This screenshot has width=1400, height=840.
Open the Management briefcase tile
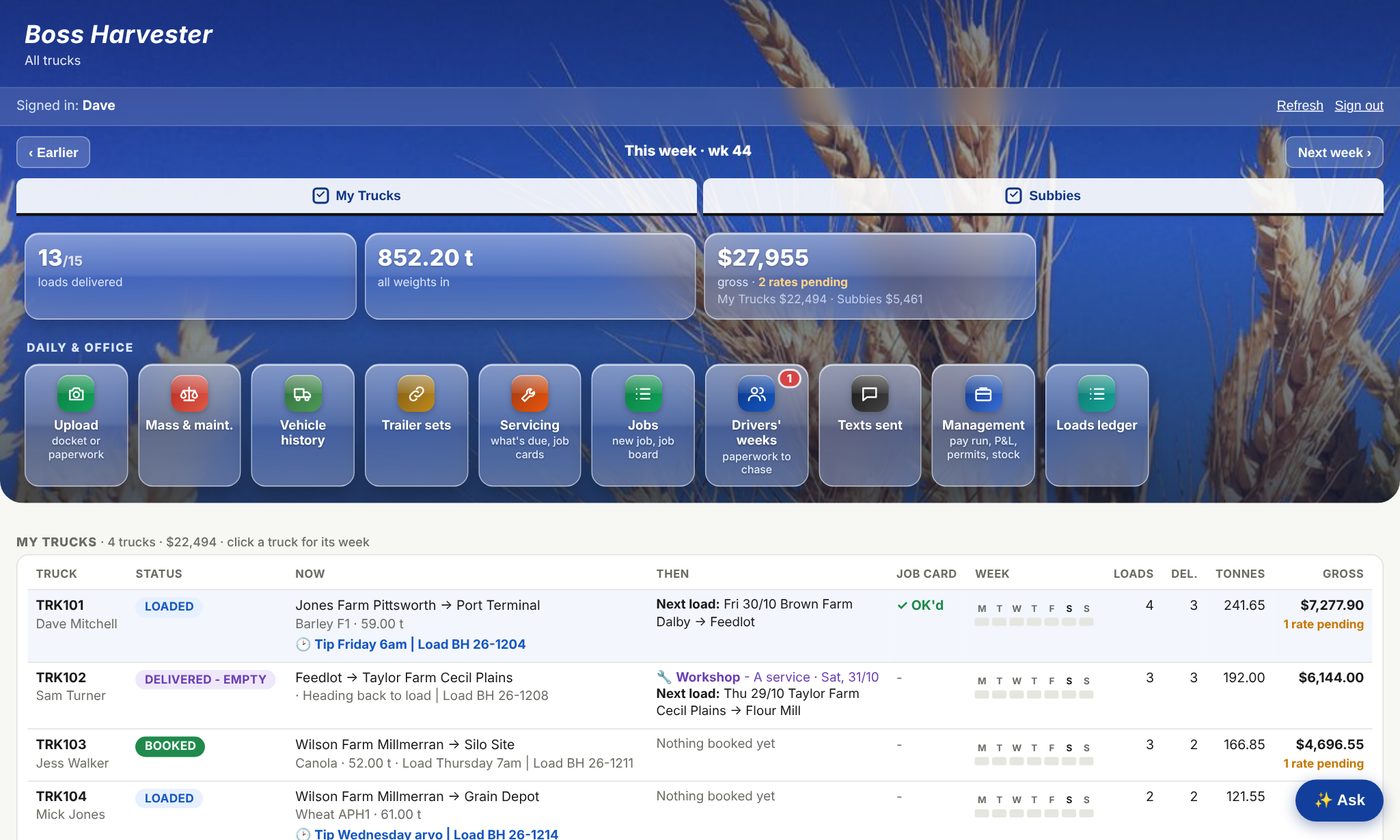(x=983, y=425)
